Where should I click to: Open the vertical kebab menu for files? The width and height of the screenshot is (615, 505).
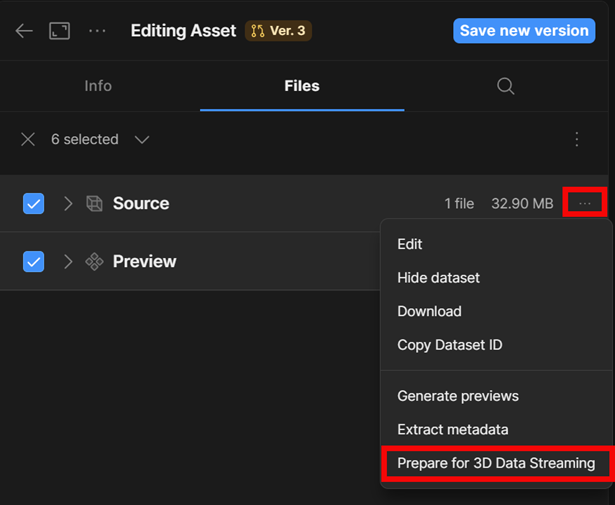click(577, 140)
